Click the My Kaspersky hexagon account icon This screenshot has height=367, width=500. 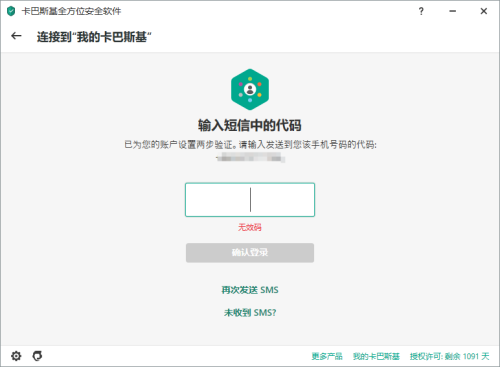pos(250,89)
